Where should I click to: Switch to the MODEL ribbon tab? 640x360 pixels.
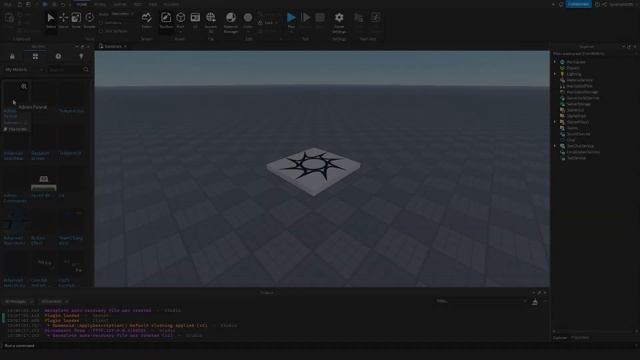pos(100,4)
